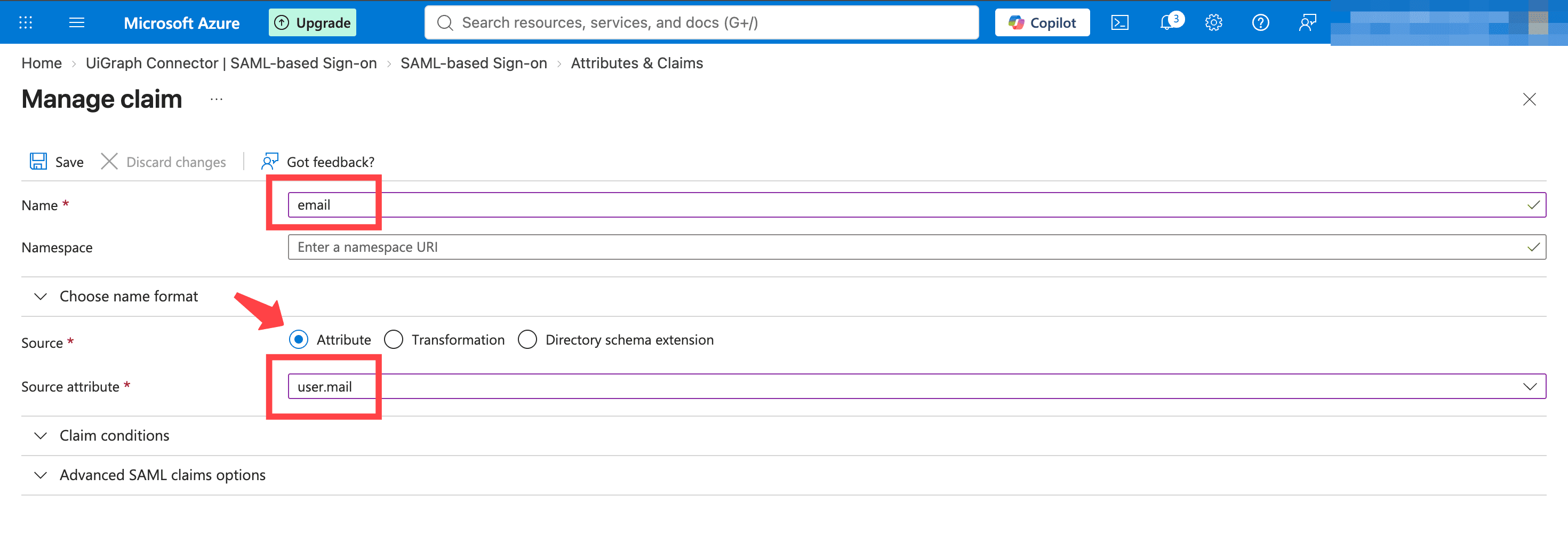1568x542 pixels.
Task: Focus the search resources box
Action: pyautogui.click(x=701, y=22)
